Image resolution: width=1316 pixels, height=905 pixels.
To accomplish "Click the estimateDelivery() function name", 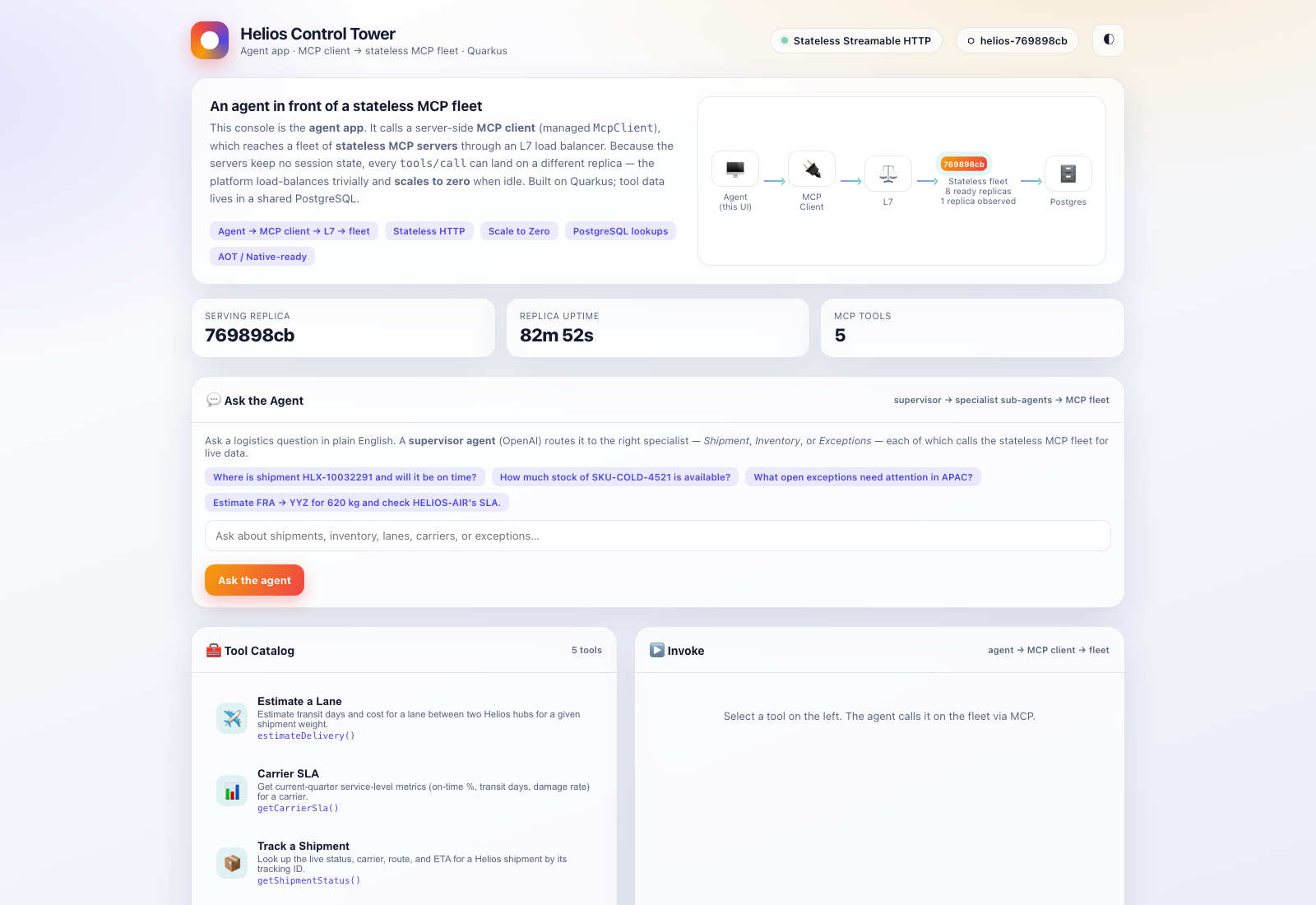I will (x=306, y=736).
